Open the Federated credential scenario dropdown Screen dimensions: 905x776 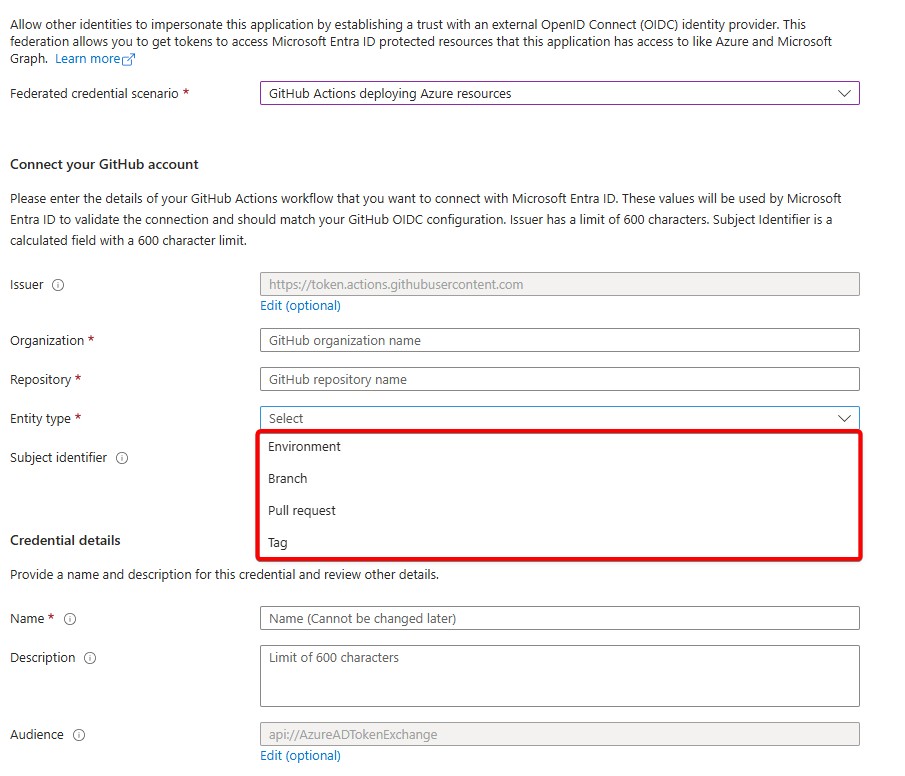click(560, 94)
